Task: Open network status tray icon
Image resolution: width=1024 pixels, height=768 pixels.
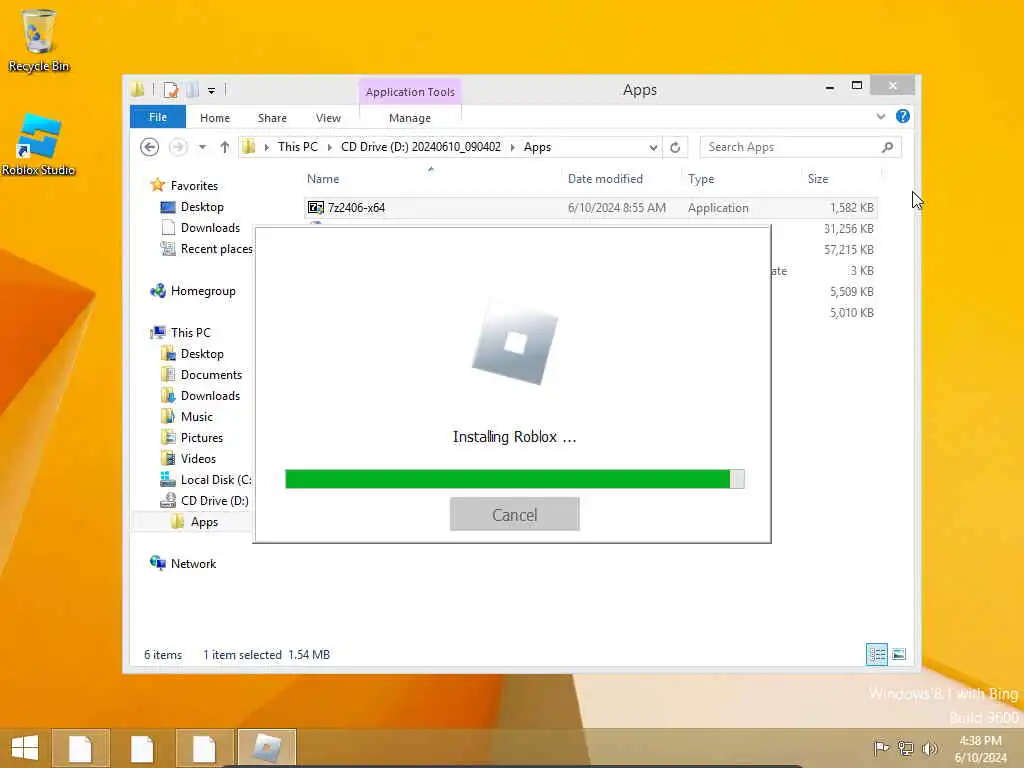Action: click(x=905, y=748)
